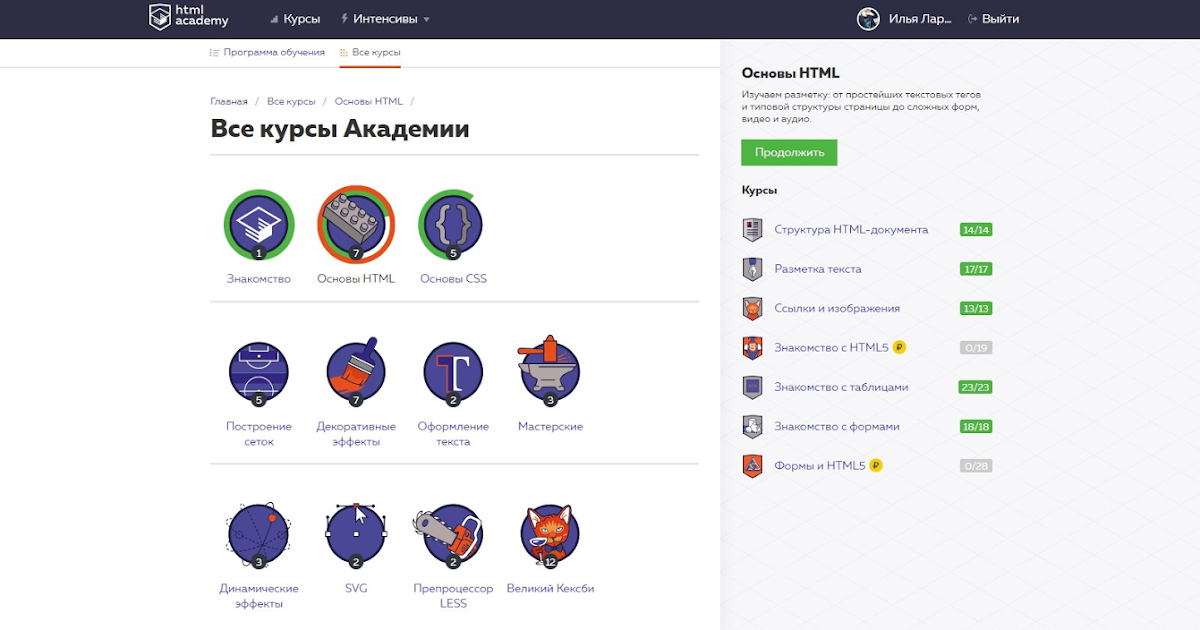
Task: Open the Знакомство с формами course link
Action: click(837, 426)
